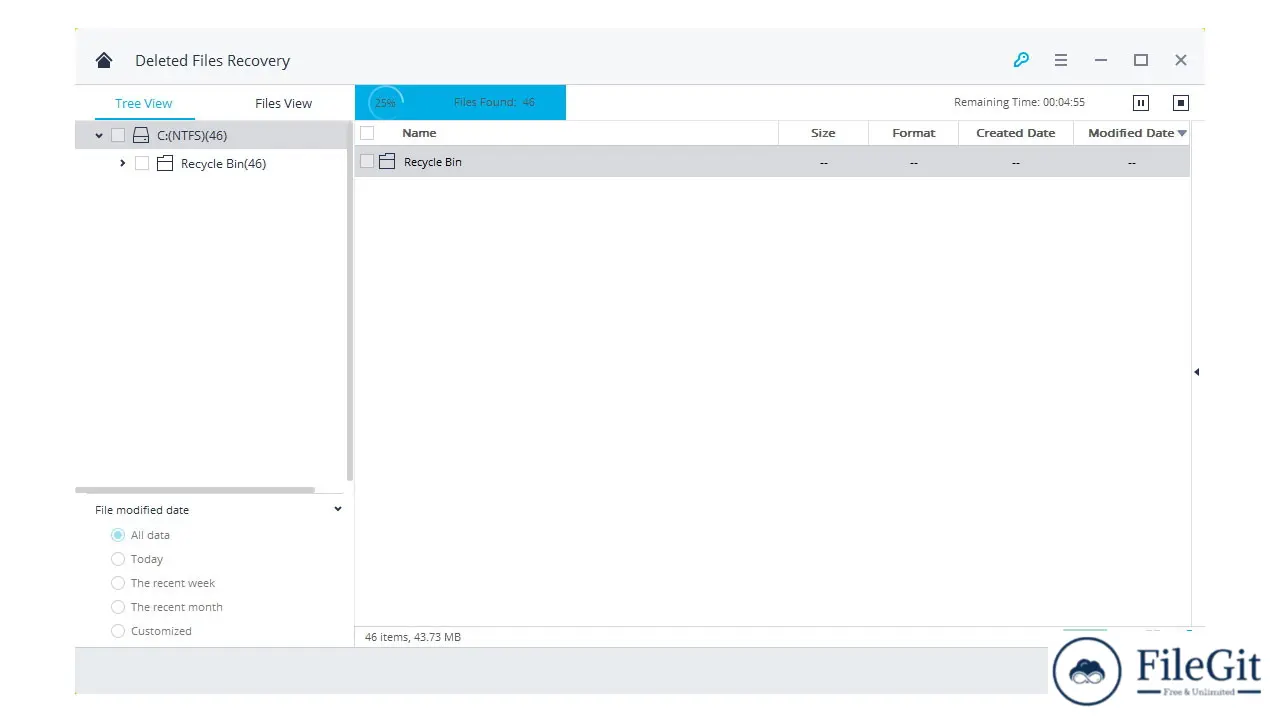Click the Recycle Bin folder icon in file list
The height and width of the screenshot is (720, 1280).
tap(387, 161)
